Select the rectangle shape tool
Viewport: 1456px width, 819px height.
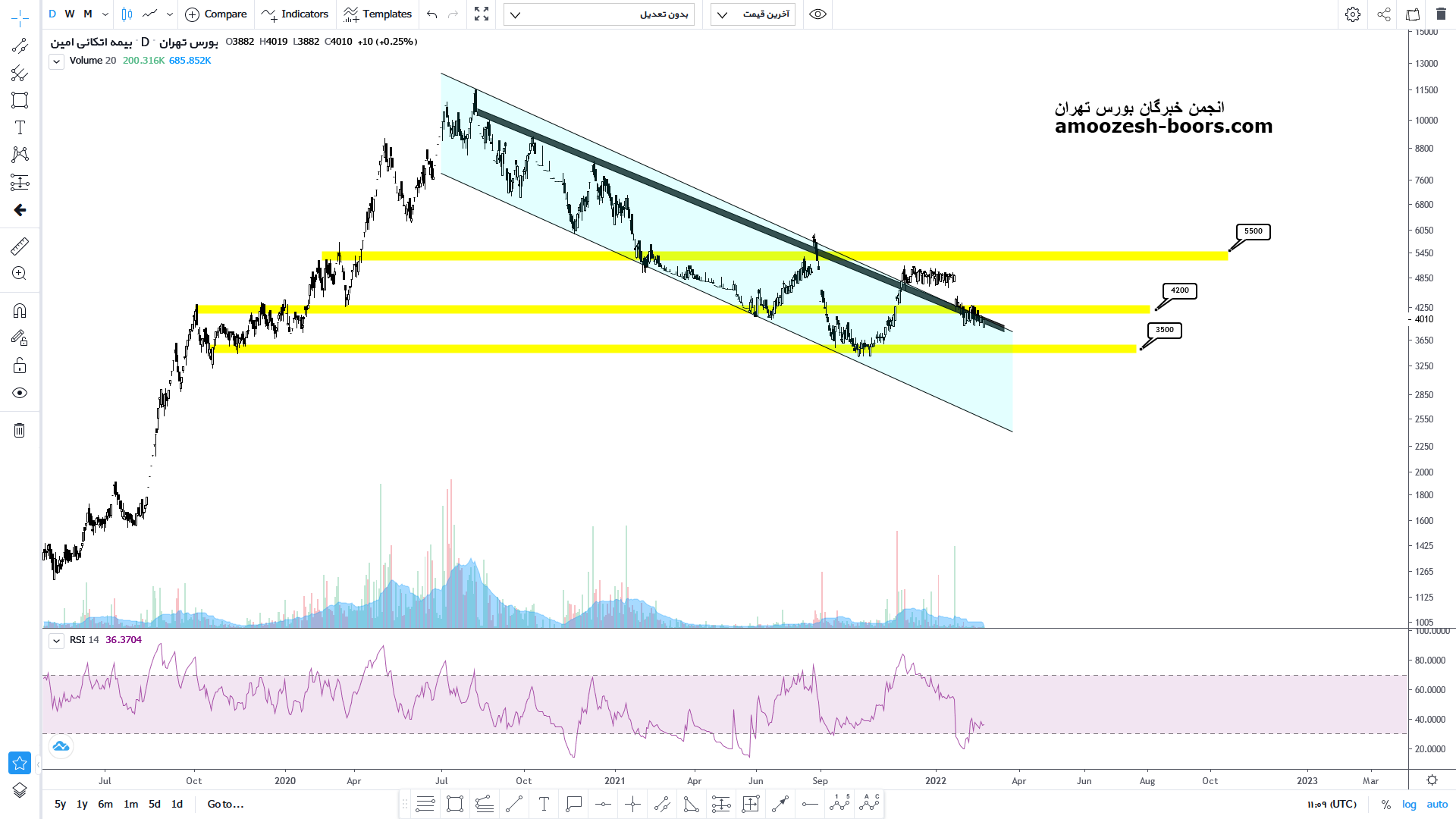pos(20,100)
